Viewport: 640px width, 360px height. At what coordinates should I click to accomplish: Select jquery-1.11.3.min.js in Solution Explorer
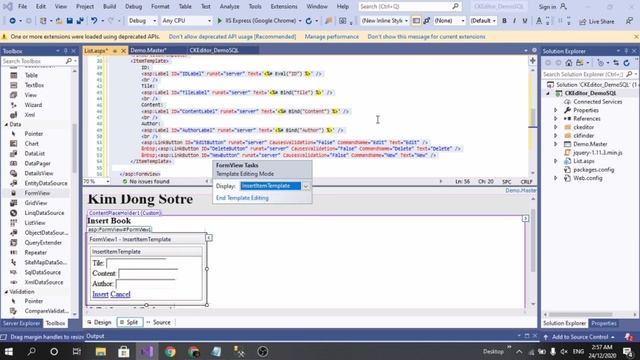click(x=598, y=153)
